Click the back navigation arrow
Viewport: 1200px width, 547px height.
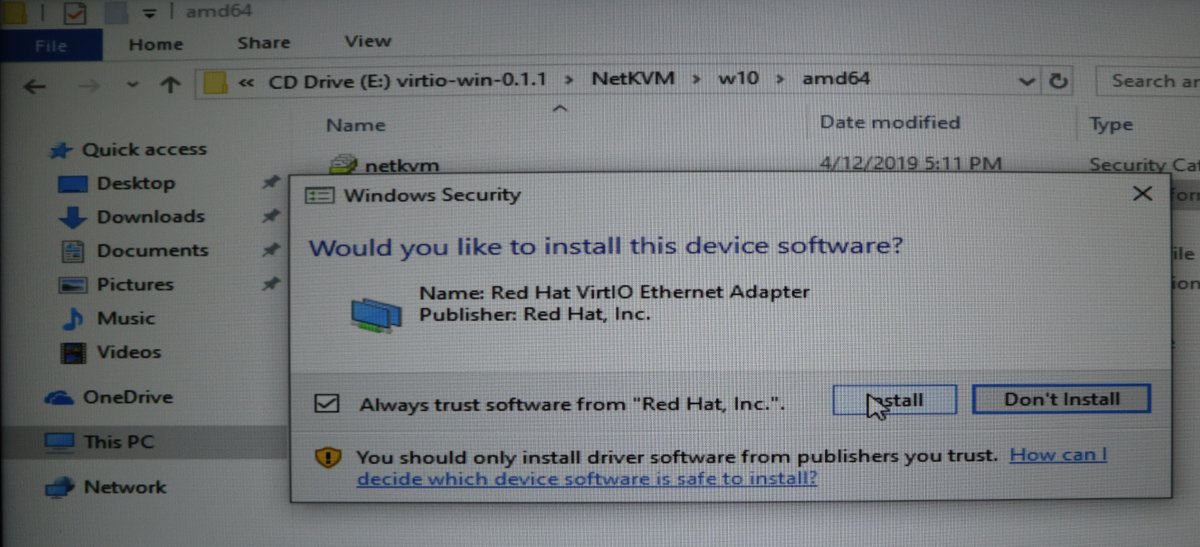point(34,86)
